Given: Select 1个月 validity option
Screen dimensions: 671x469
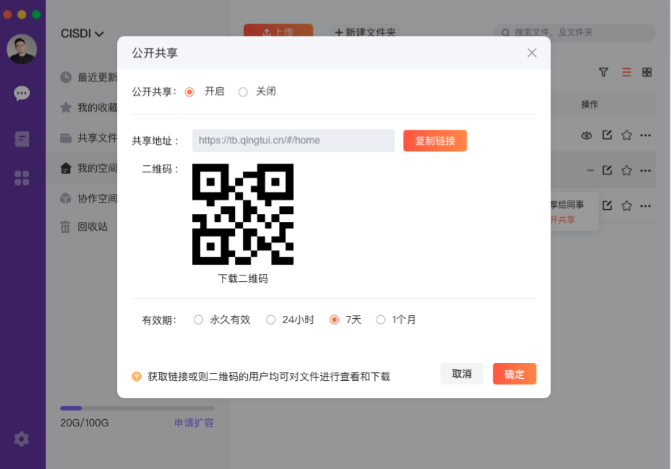Looking at the screenshot, I should (x=380, y=320).
